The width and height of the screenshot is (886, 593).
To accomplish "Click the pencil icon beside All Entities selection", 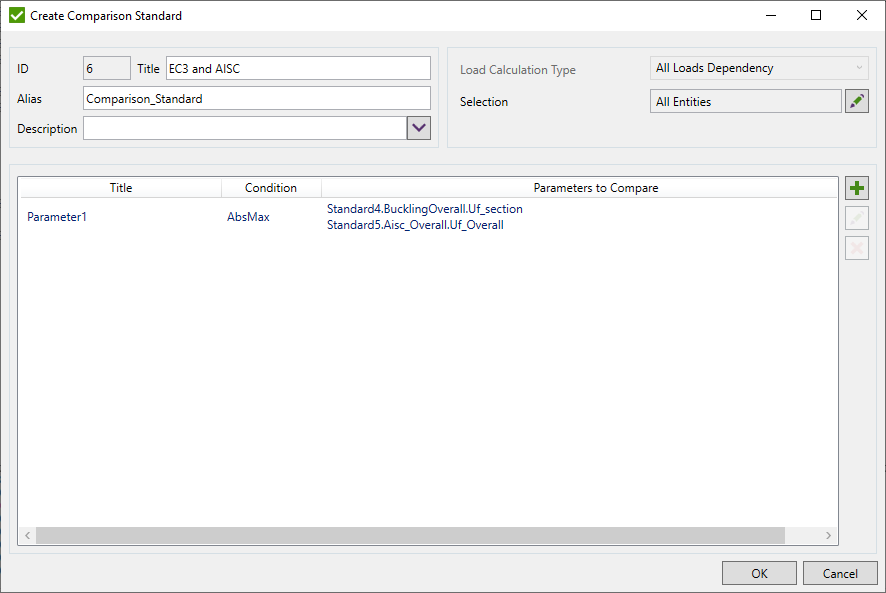I will click(x=857, y=101).
